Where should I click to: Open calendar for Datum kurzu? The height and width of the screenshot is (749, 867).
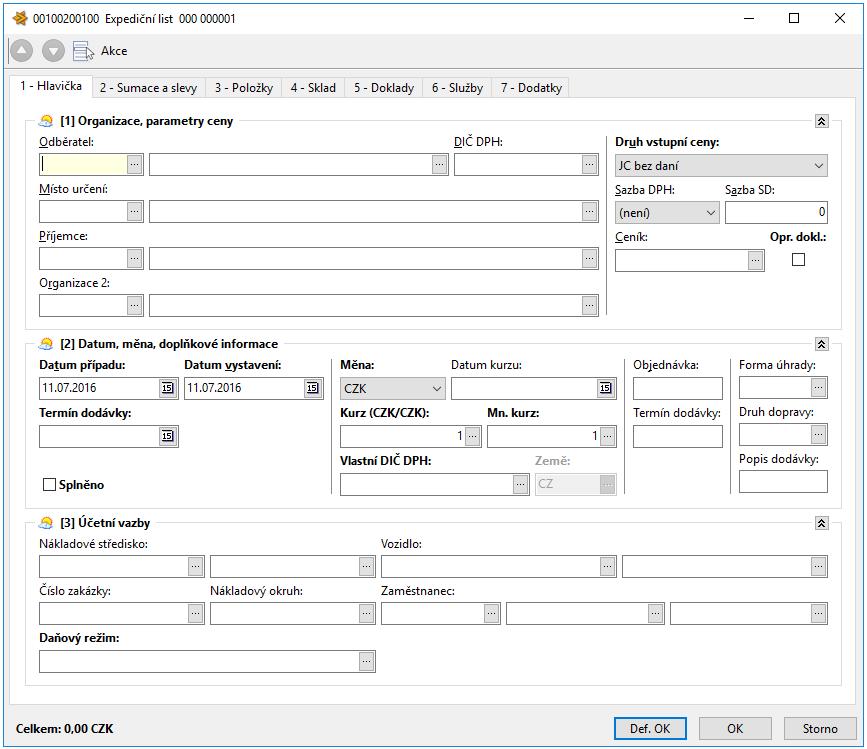605,388
